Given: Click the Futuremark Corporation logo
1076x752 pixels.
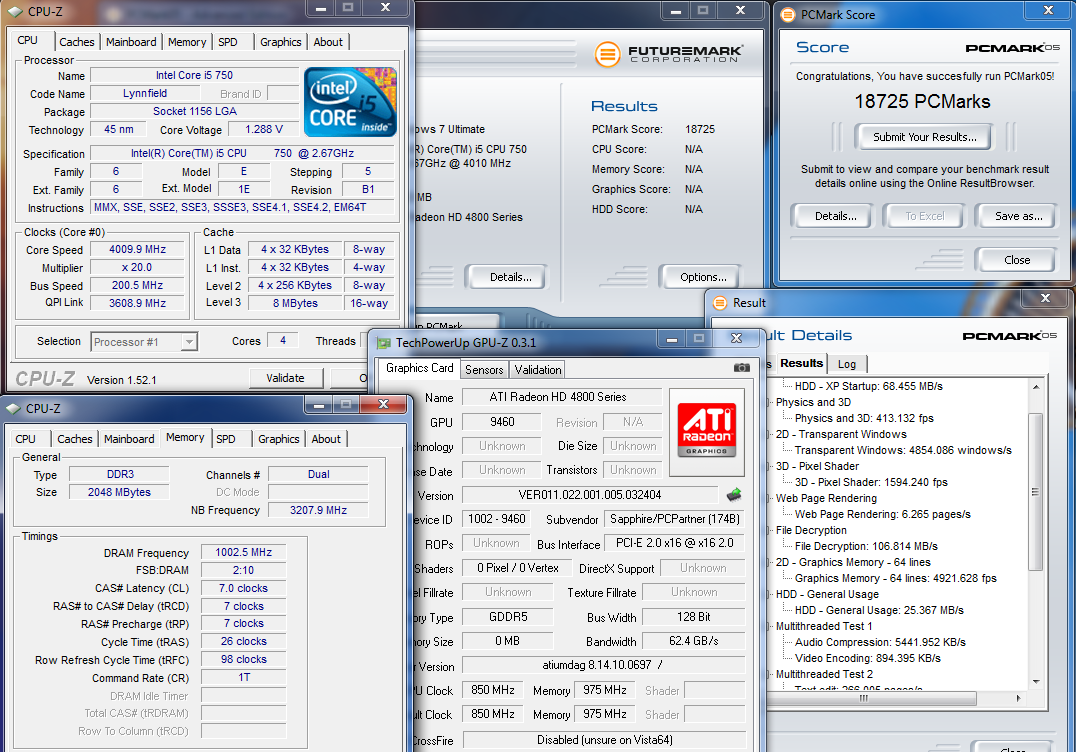Looking at the screenshot, I should coord(669,54).
